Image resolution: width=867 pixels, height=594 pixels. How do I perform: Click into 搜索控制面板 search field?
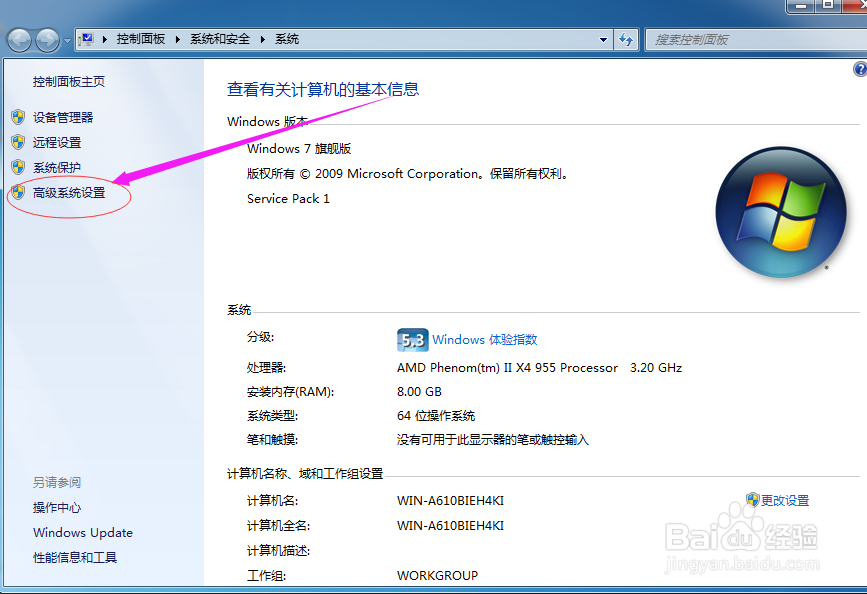click(x=756, y=40)
